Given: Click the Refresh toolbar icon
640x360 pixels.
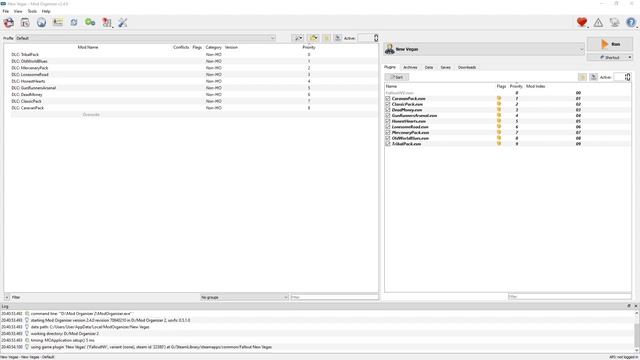Looking at the screenshot, I should [x=74, y=23].
